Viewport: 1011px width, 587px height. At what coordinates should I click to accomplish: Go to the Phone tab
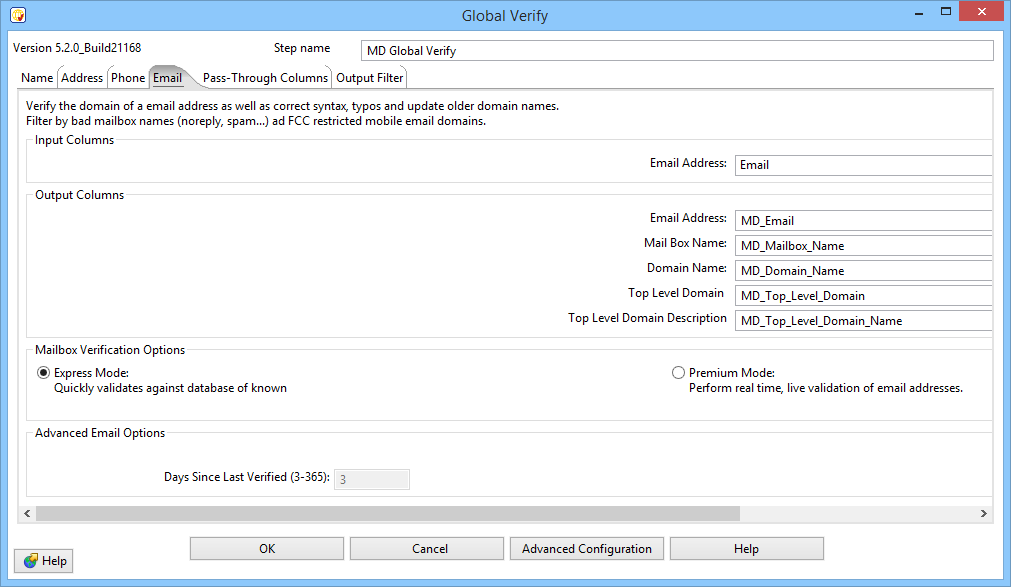128,78
